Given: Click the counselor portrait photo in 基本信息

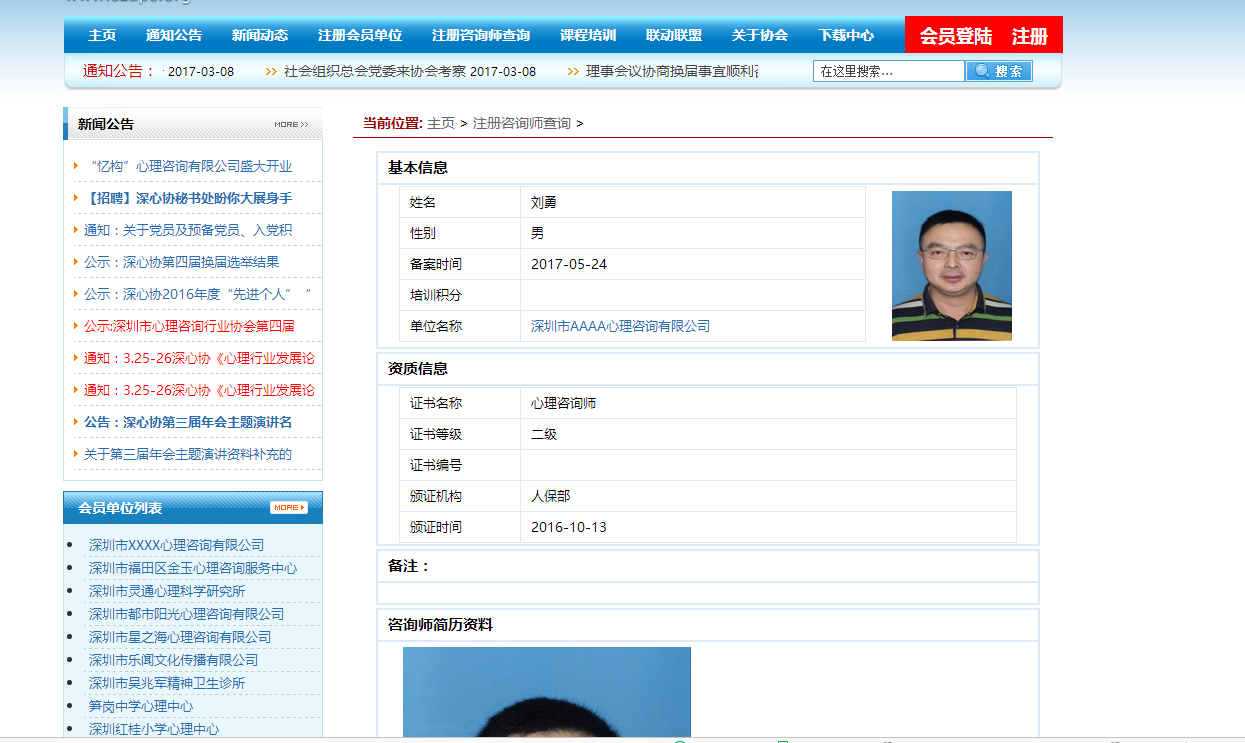Looking at the screenshot, I should [952, 265].
